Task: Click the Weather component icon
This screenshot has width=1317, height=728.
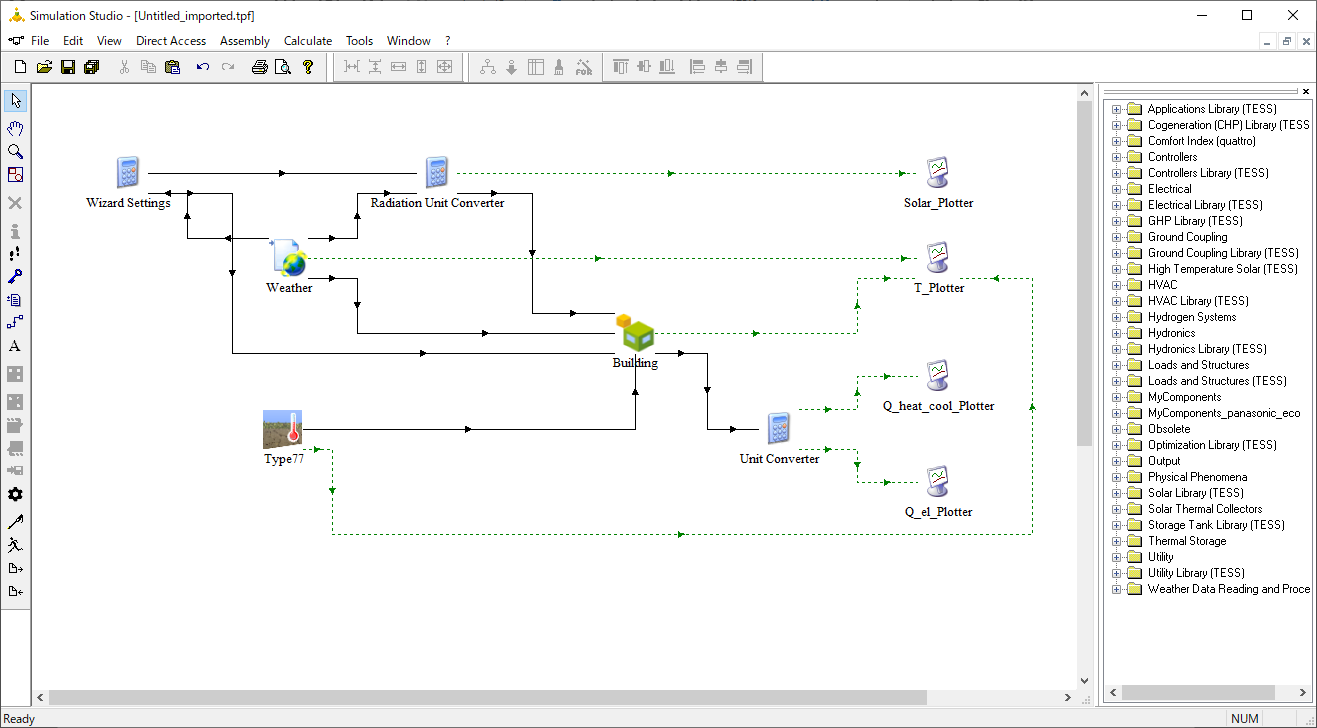Action: (288, 257)
